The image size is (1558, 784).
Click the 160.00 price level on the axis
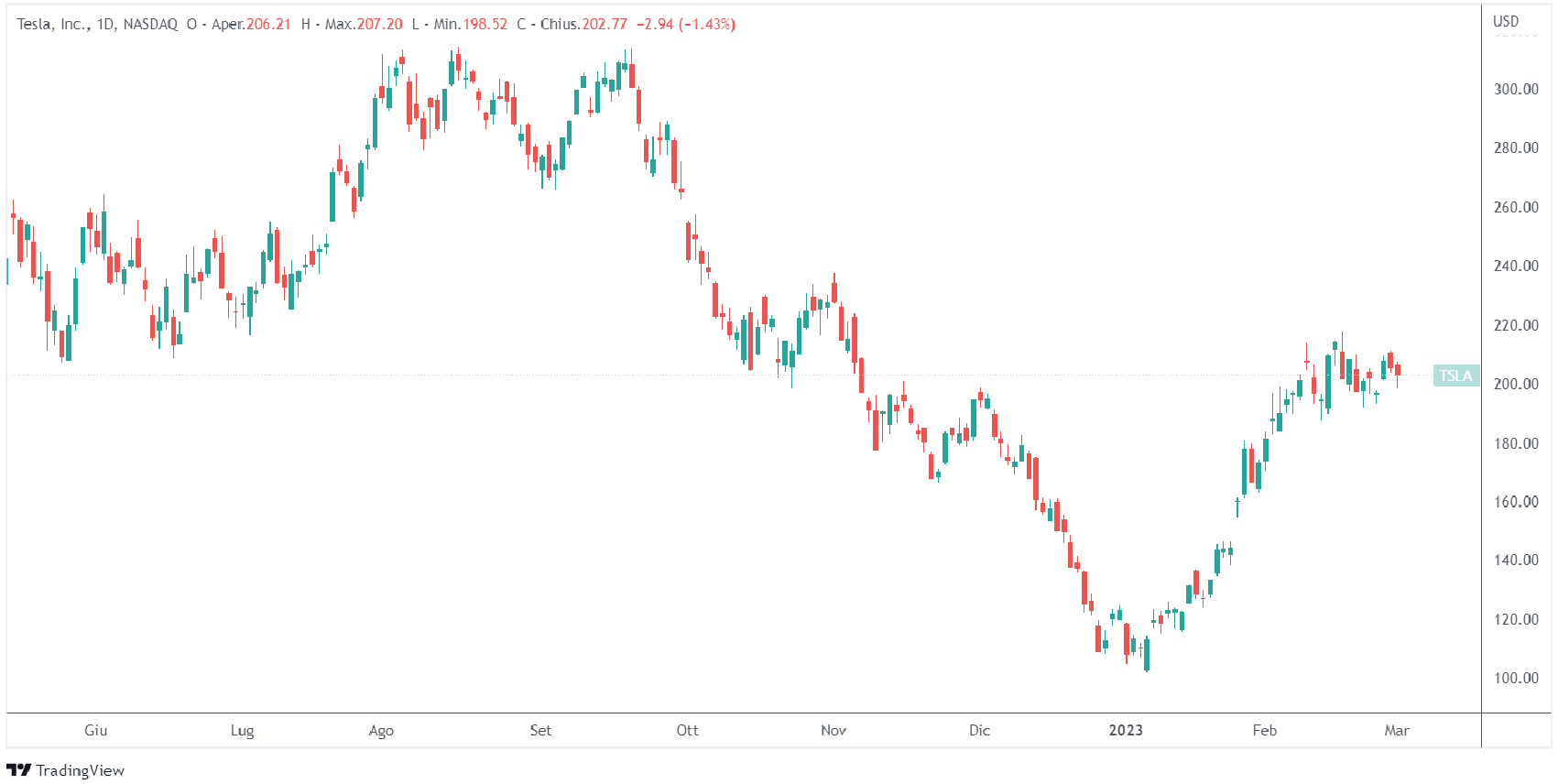pyautogui.click(x=1516, y=502)
